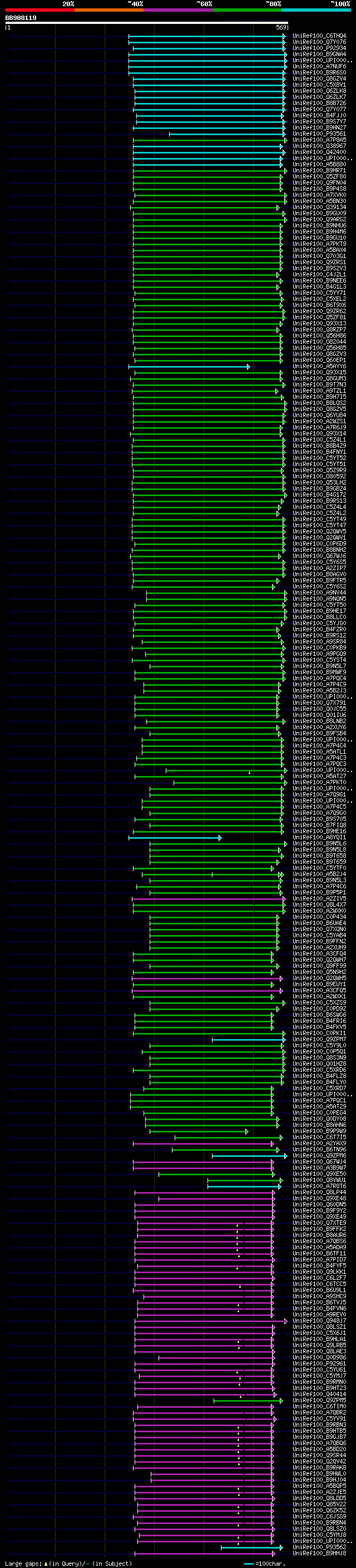This screenshot has width=356, height=1568.
Task: Choose the UniRef100_C0PKI1 entry
Action: tap(319, 1033)
